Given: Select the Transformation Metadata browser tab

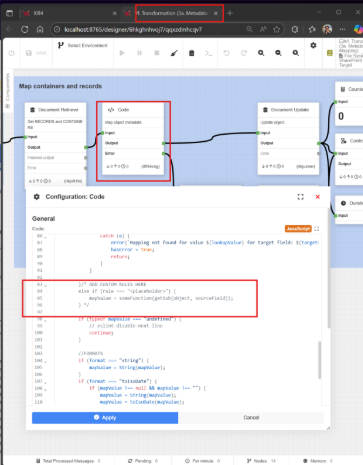Looking at the screenshot, I should coord(173,13).
